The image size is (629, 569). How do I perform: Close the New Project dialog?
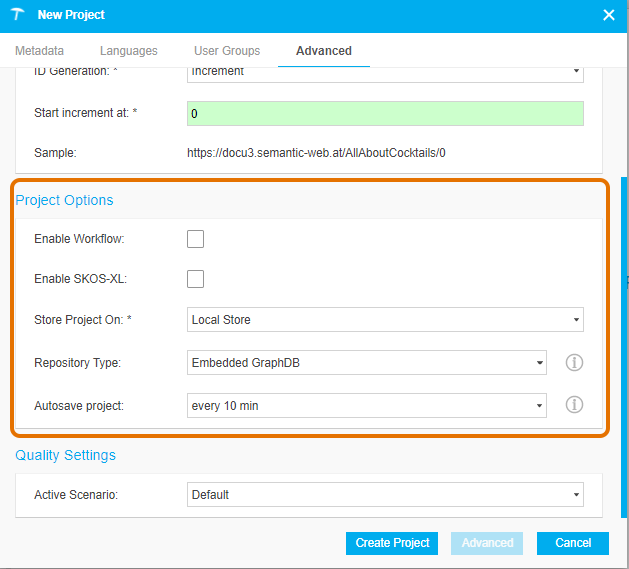click(x=609, y=15)
